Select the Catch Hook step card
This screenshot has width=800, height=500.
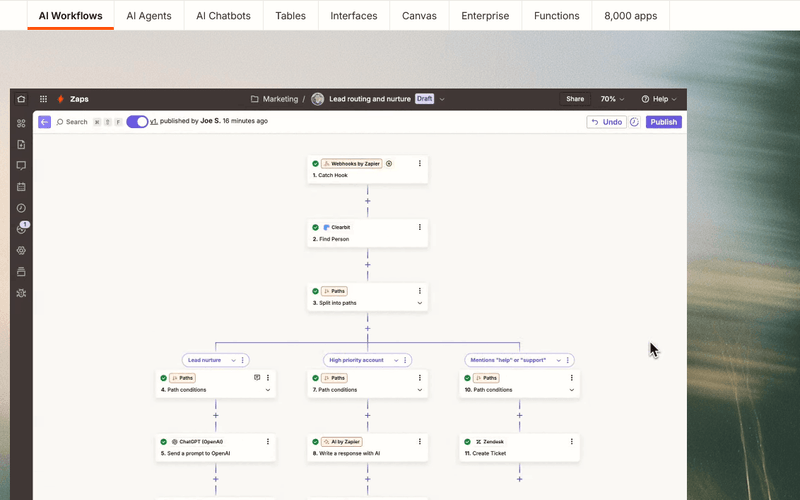pos(367,169)
